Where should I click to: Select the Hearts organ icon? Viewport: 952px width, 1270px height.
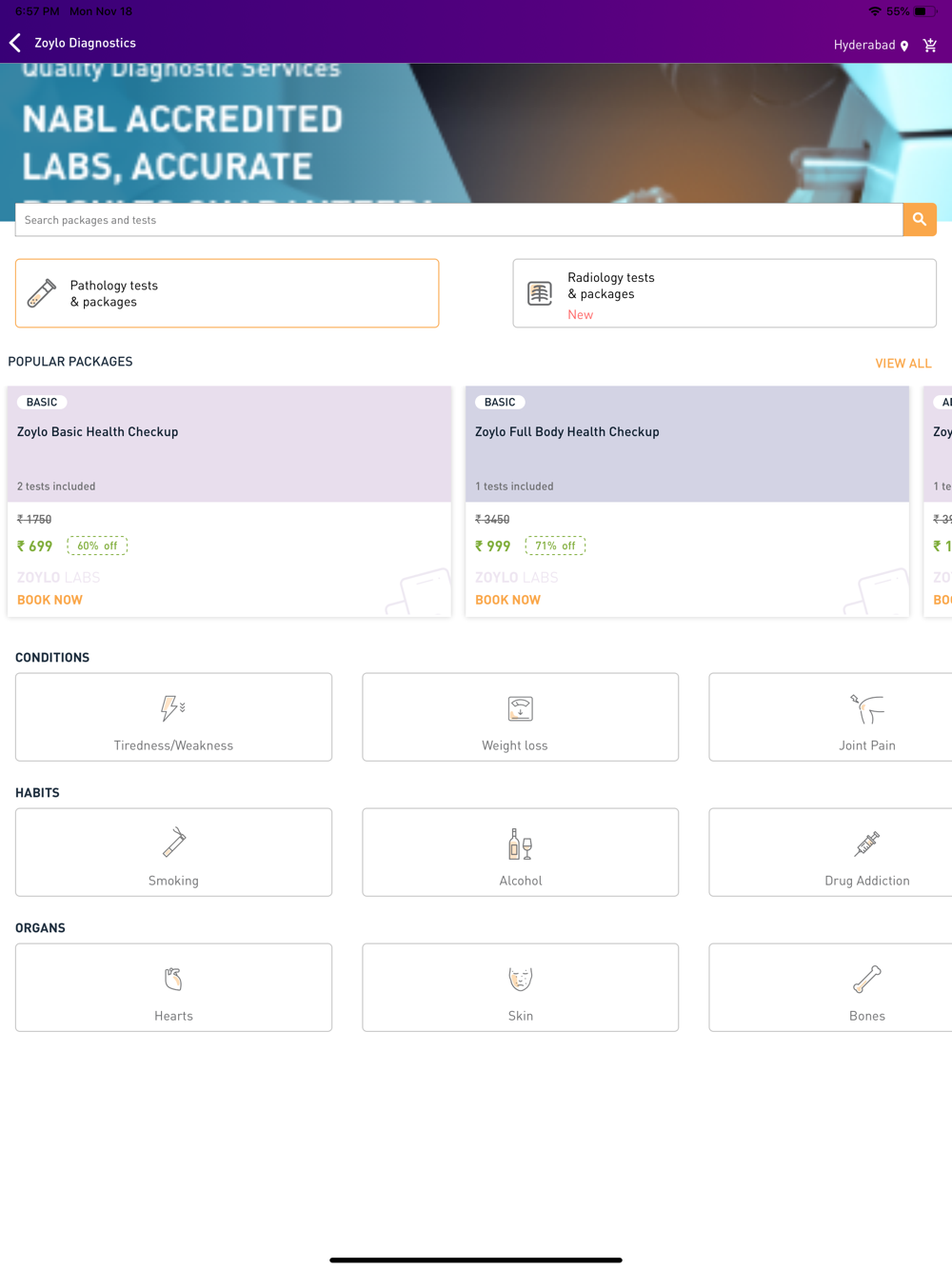coord(173,979)
